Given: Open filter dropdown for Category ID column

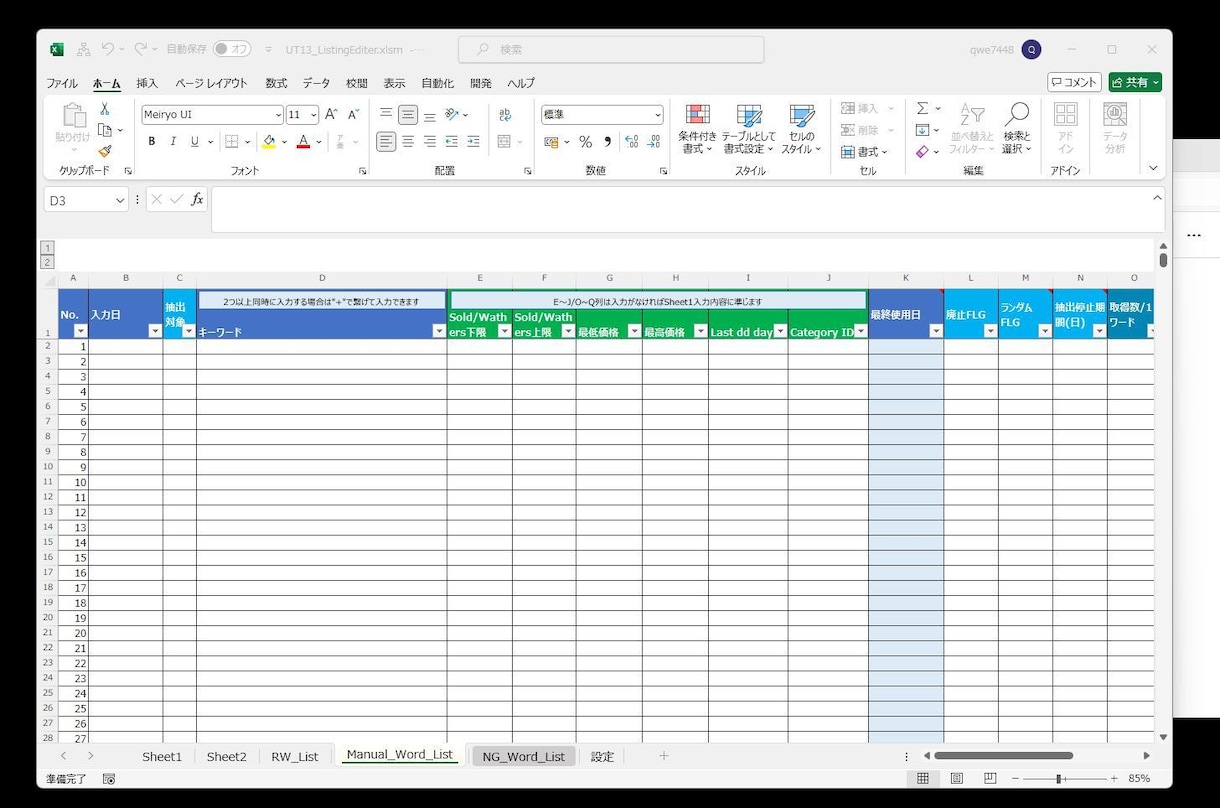Looking at the screenshot, I should click(860, 331).
